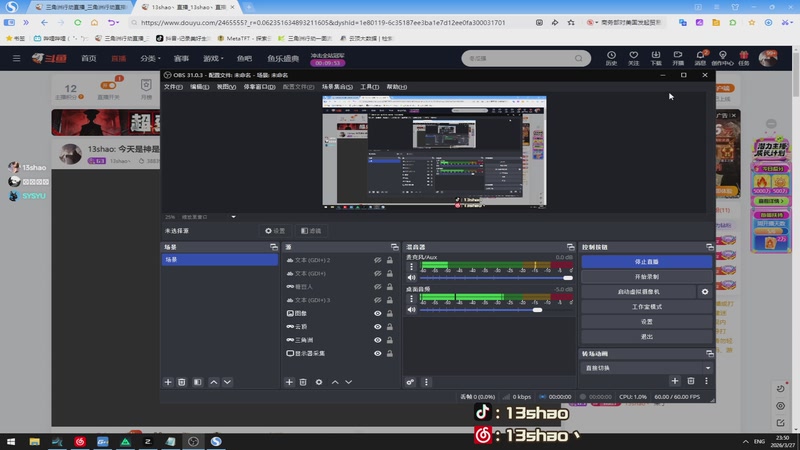
Task: Open the 直接切换 transition dropdown
Action: (646, 368)
